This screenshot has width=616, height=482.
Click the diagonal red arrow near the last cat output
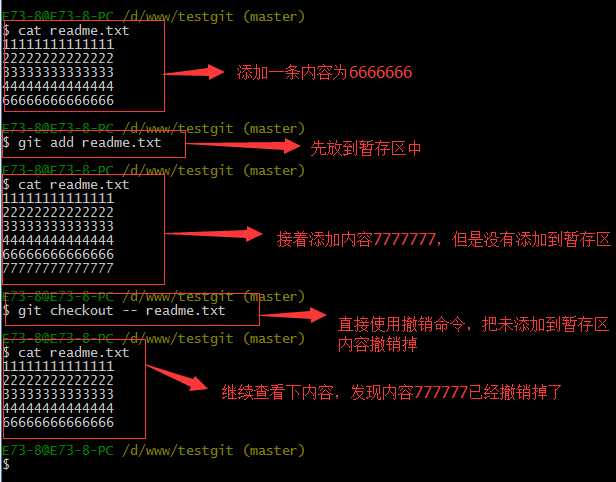(177, 378)
